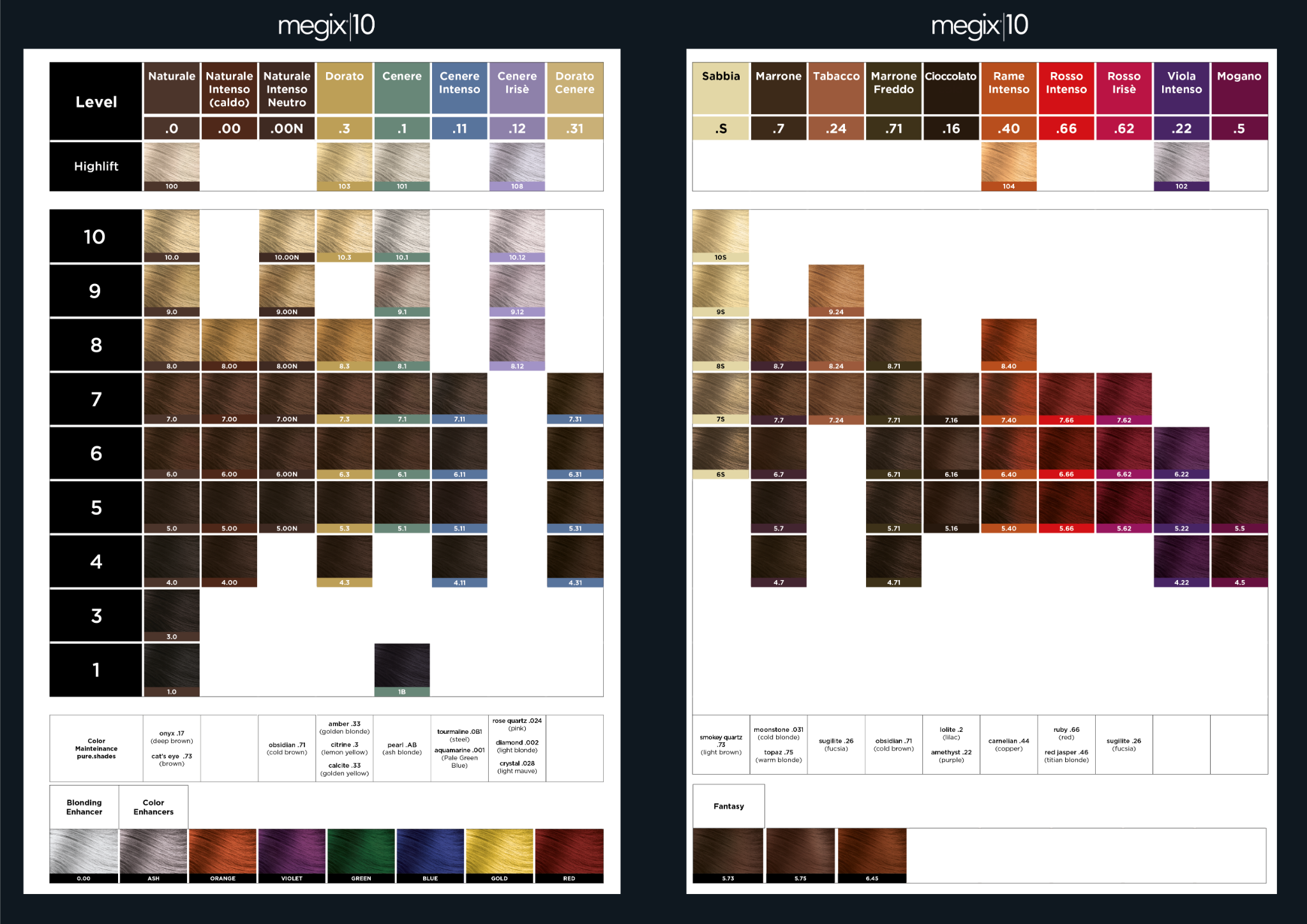Pick the 0.00 blonding enhancer swatch
The image size is (1307, 924).
pos(84,856)
